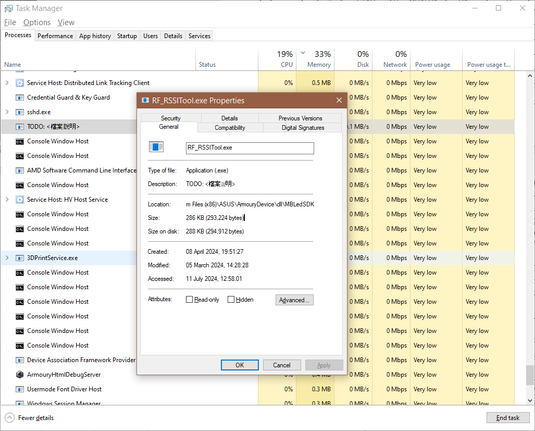Switch to the Performance tab

click(55, 36)
